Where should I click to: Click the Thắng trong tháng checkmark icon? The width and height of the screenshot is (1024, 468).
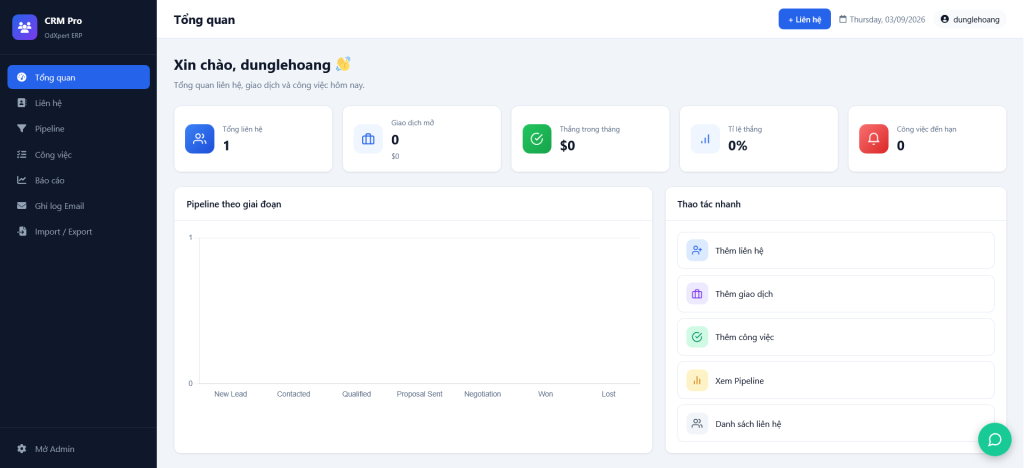[537, 139]
